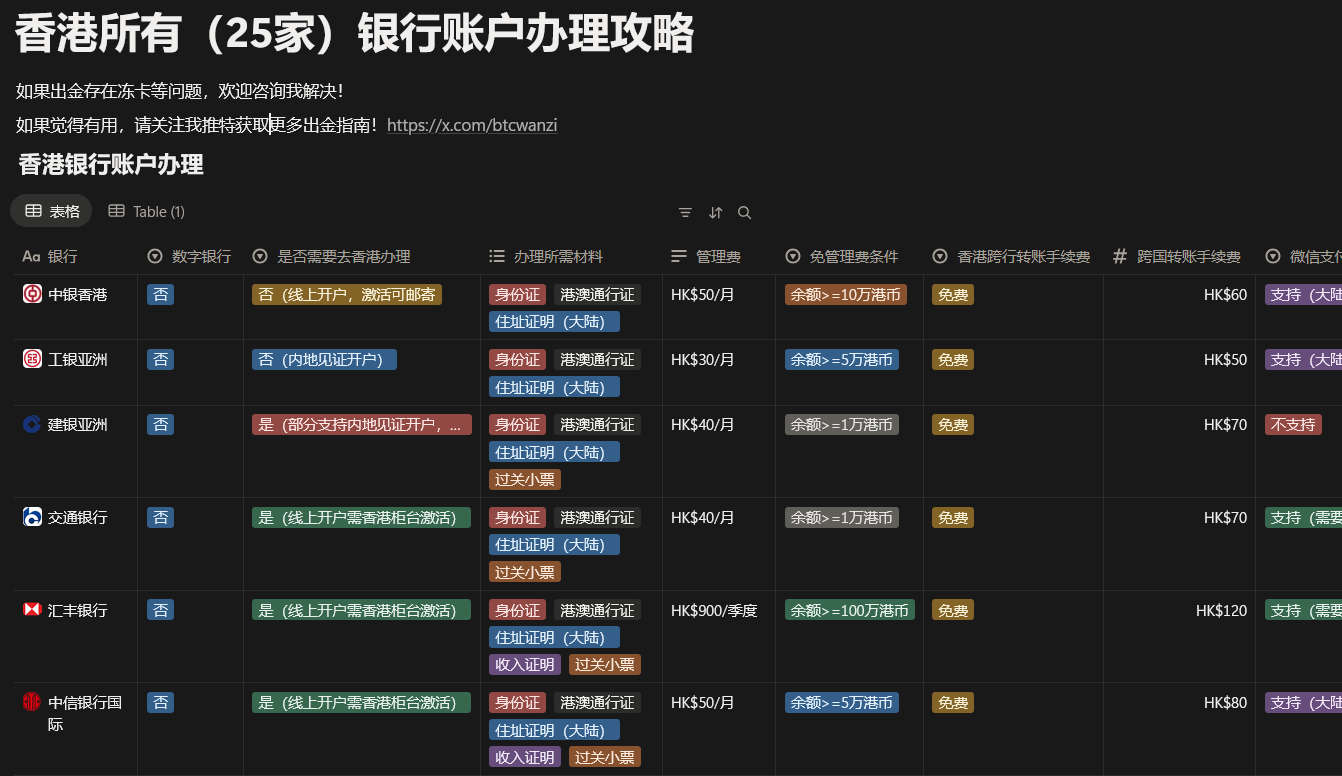Open the 管理费 column header menu

click(719, 257)
